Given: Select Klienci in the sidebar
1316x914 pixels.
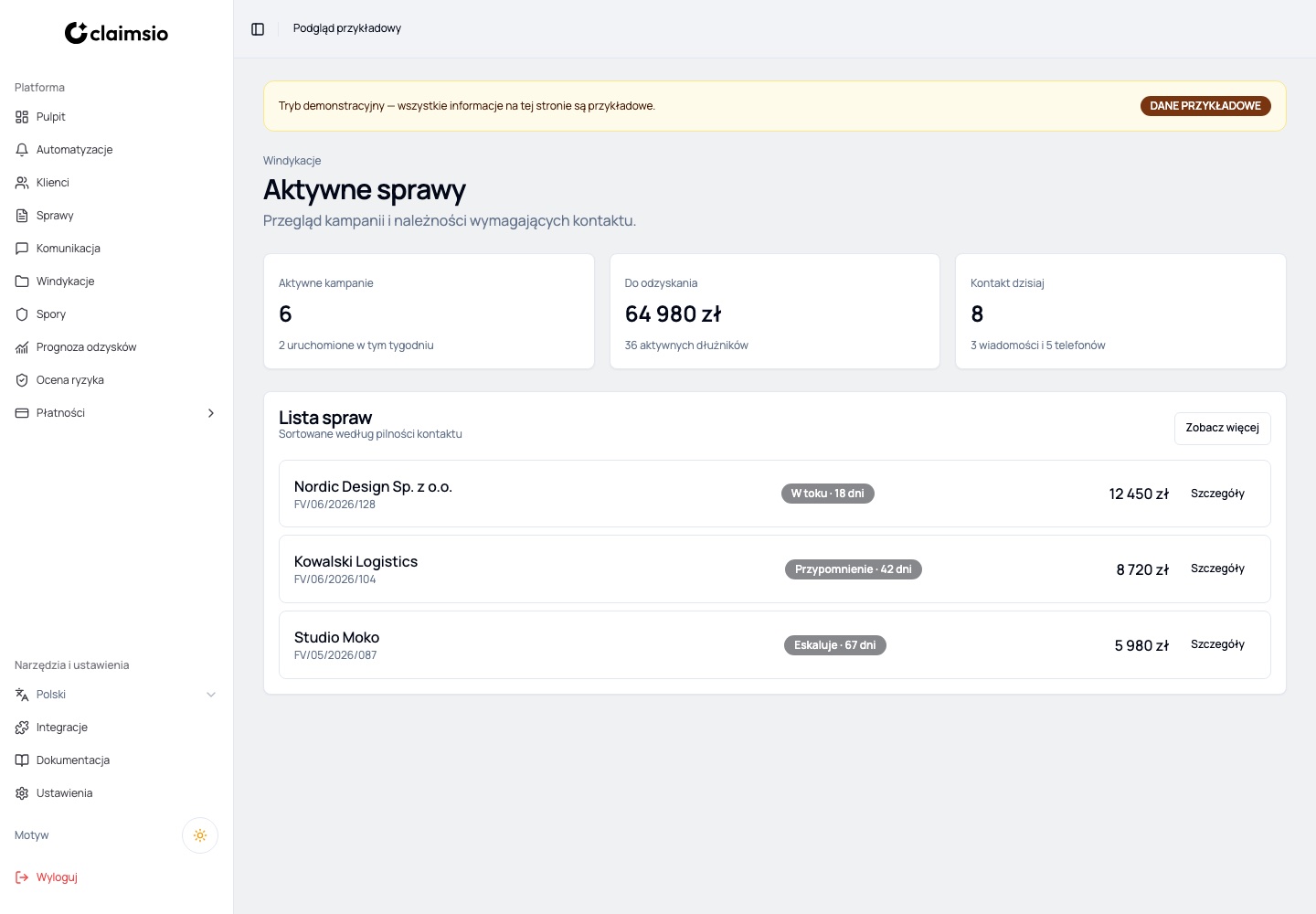Looking at the screenshot, I should pos(116,183).
